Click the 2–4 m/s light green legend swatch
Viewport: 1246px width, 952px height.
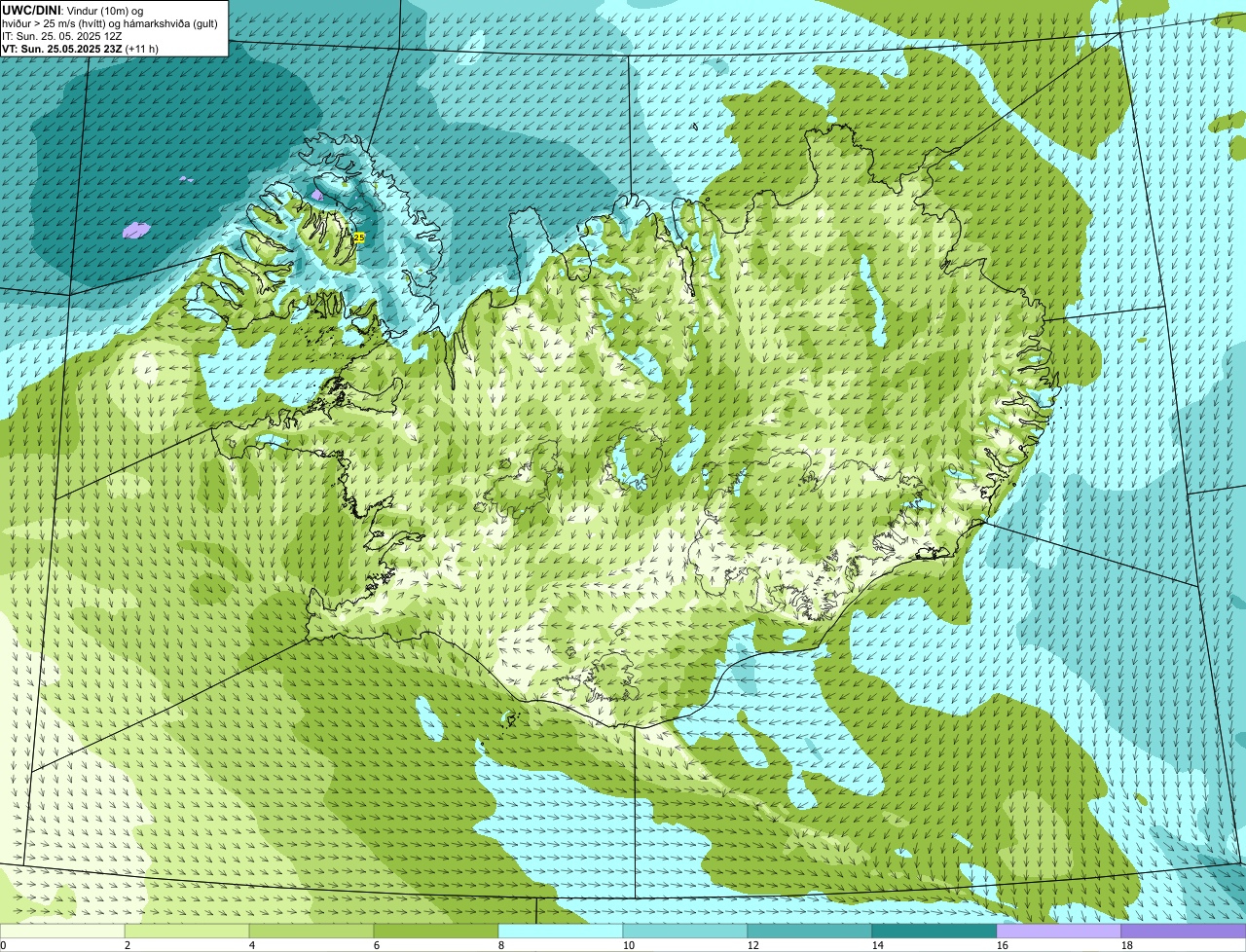click(x=187, y=932)
